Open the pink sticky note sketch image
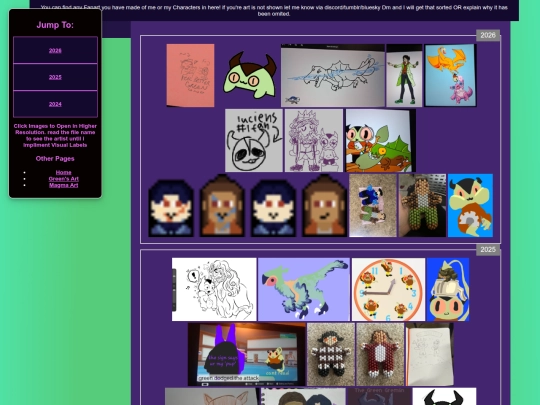 pos(190,75)
